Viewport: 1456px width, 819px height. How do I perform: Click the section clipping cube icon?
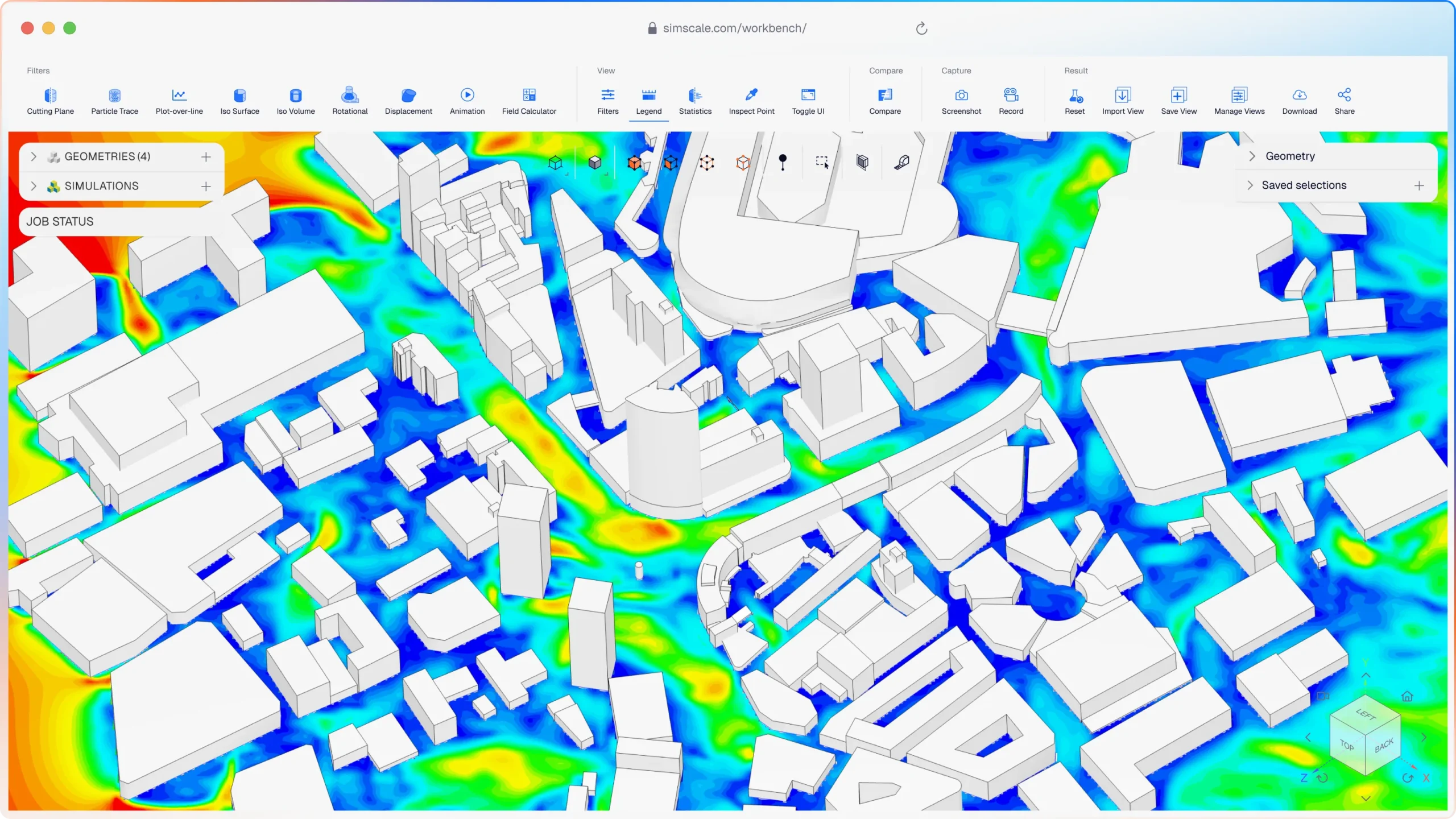coord(862,163)
